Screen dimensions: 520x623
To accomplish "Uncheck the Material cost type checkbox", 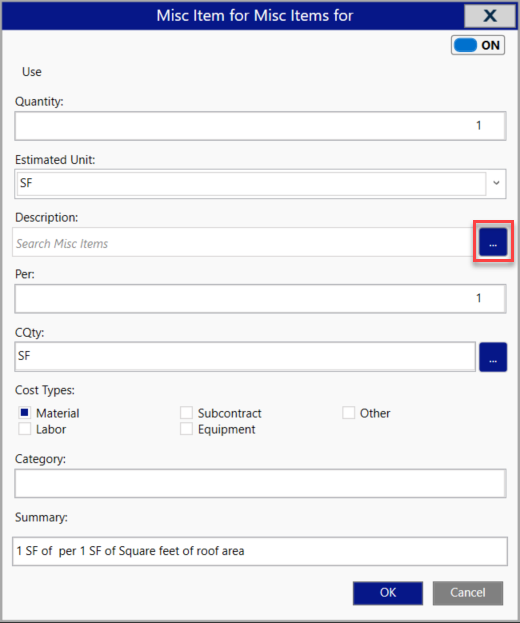I will (25, 413).
